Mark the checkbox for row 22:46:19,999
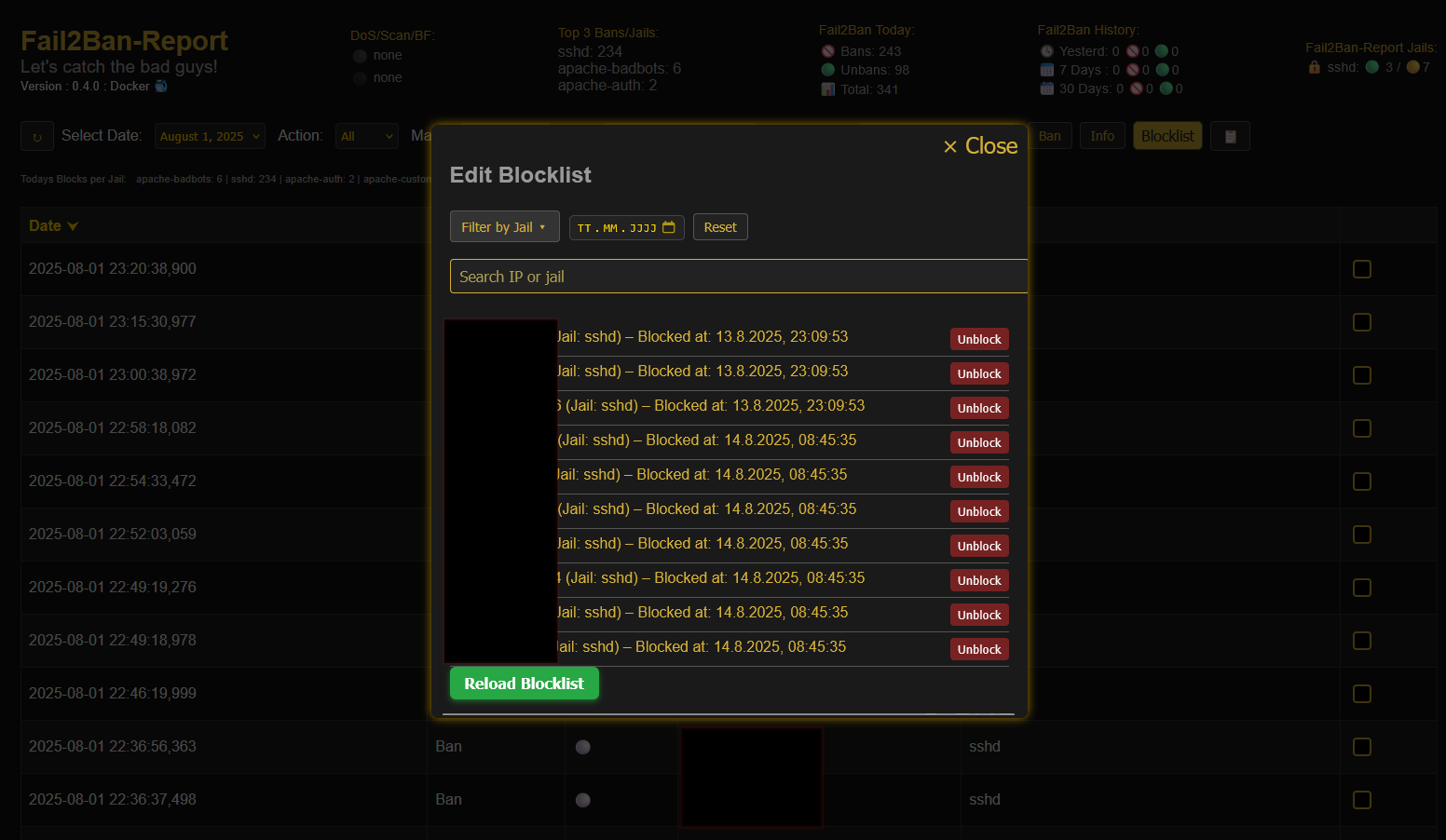1446x840 pixels. 1362,694
